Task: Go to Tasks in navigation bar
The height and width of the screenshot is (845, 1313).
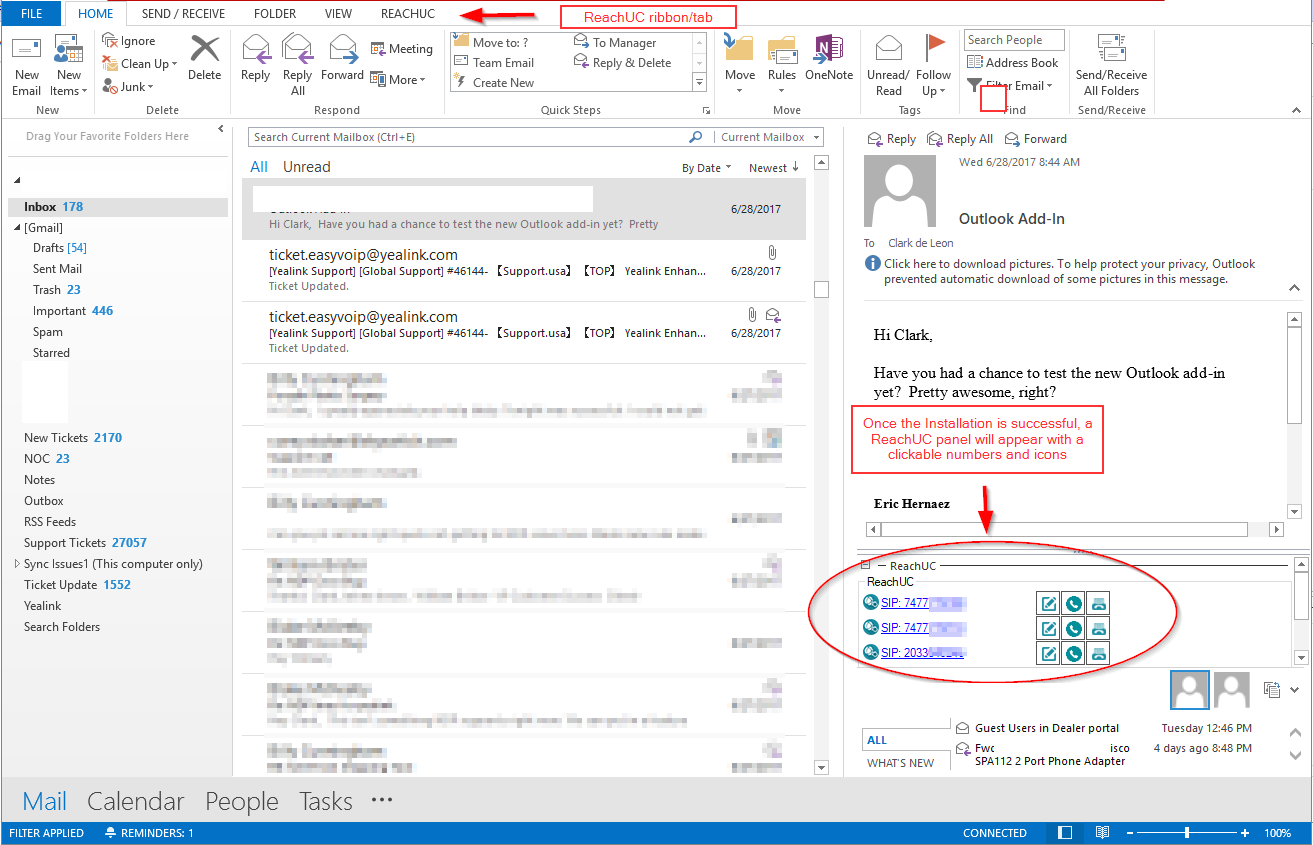Action: [326, 801]
